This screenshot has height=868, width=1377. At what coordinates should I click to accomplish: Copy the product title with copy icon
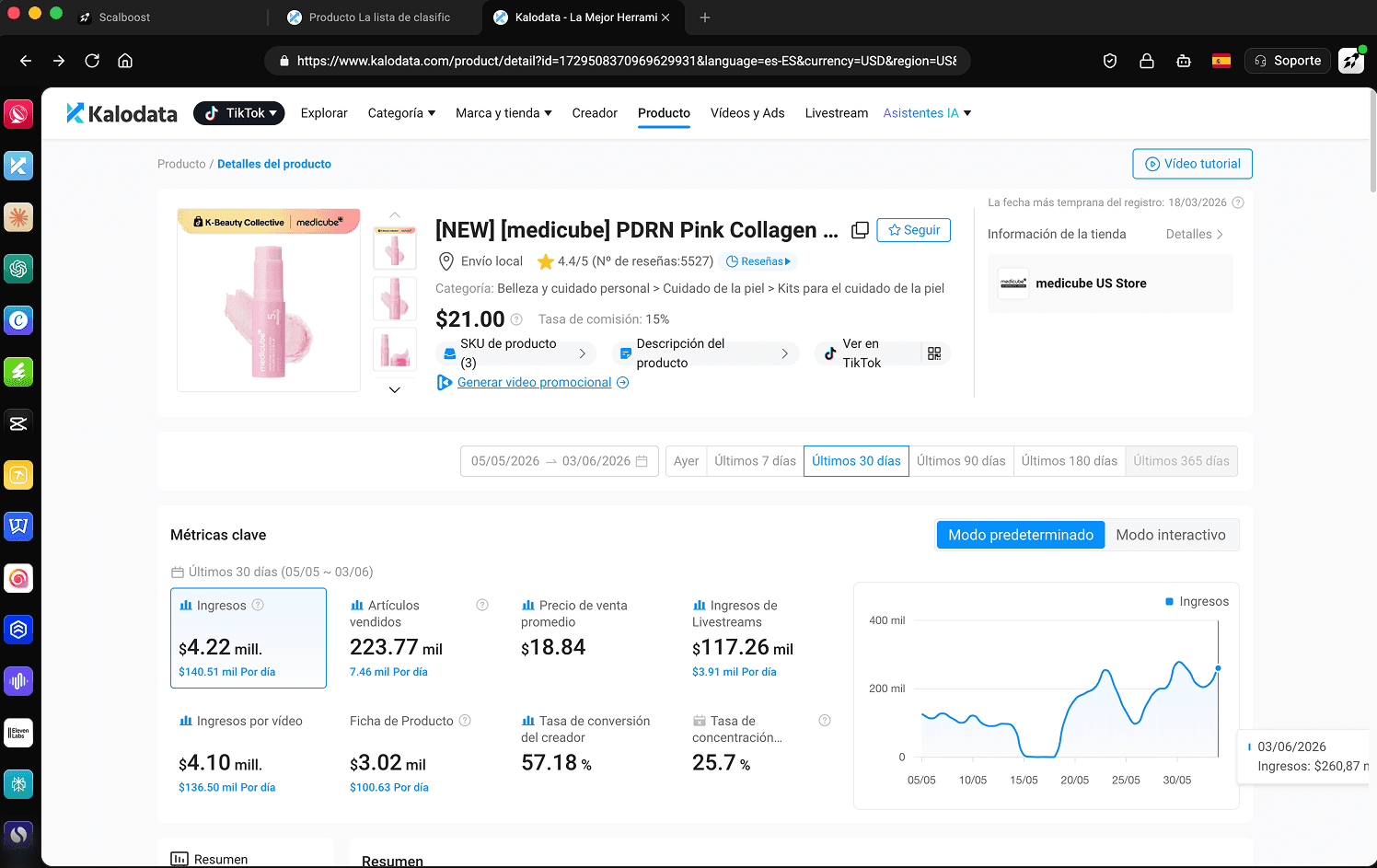pyautogui.click(x=860, y=230)
